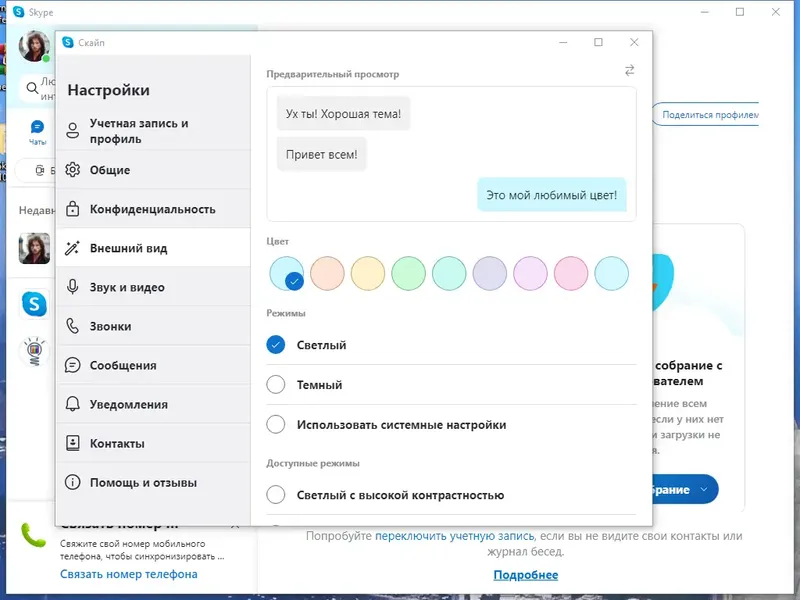This screenshot has height=600, width=800.
Task: Click the Привет всем! preview message
Action: tap(321, 154)
